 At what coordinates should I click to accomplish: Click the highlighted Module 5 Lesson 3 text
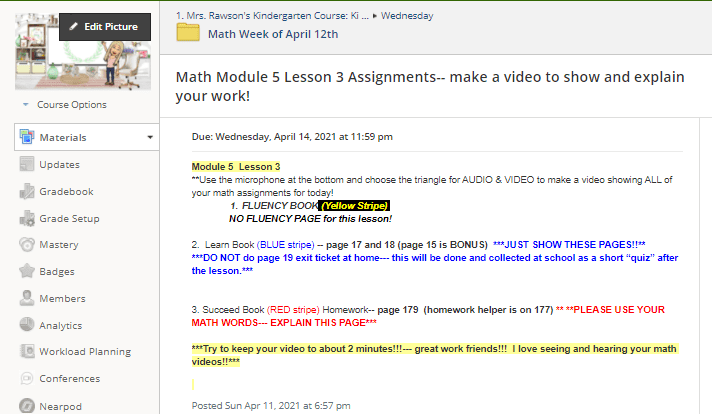pos(236,167)
